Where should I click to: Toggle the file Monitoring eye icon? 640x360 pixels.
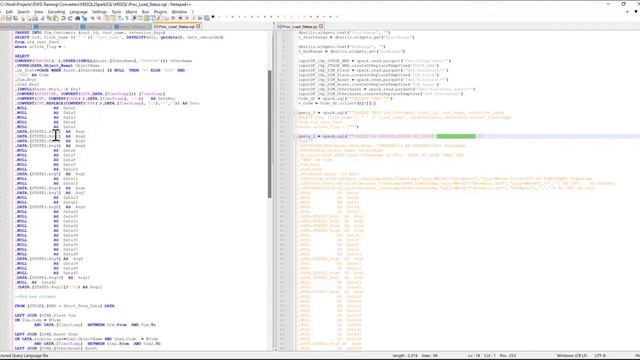pyautogui.click(x=173, y=18)
